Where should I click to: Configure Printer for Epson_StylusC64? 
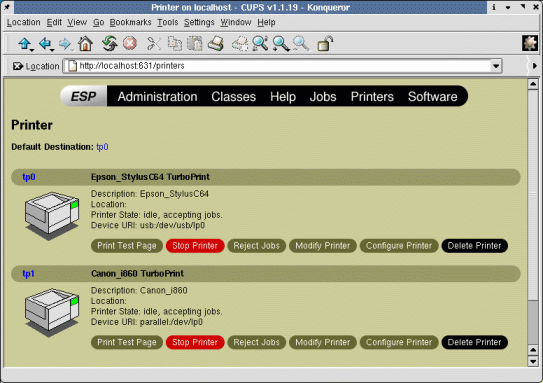coord(399,246)
